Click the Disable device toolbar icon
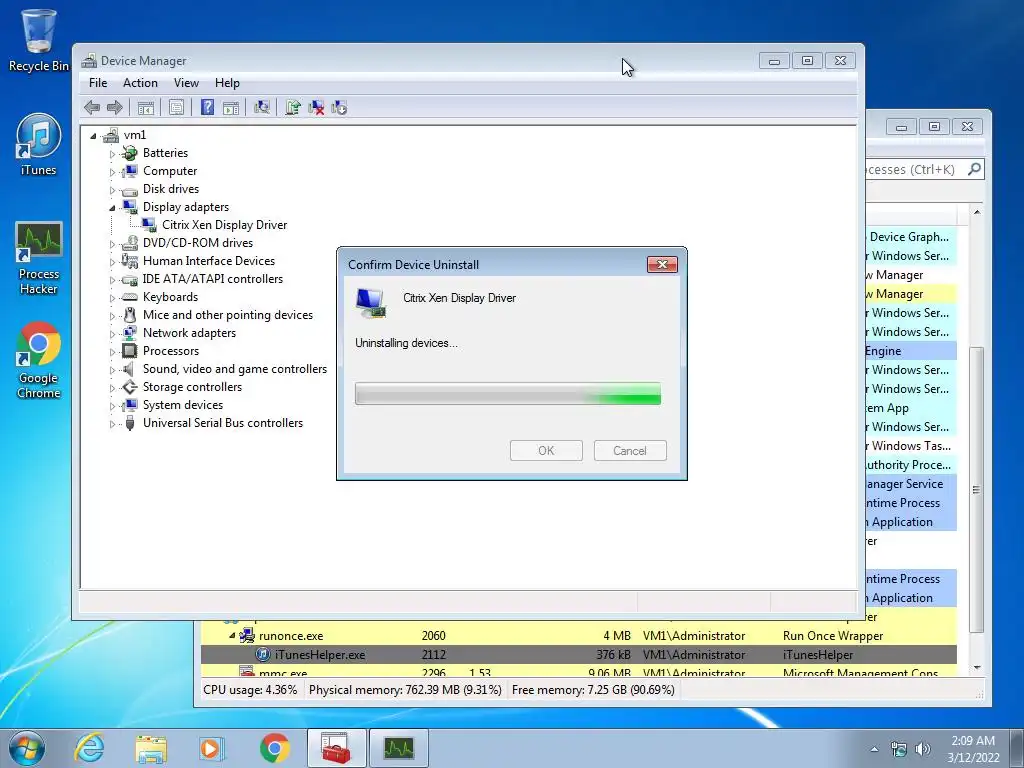The height and width of the screenshot is (768, 1024). tap(339, 108)
